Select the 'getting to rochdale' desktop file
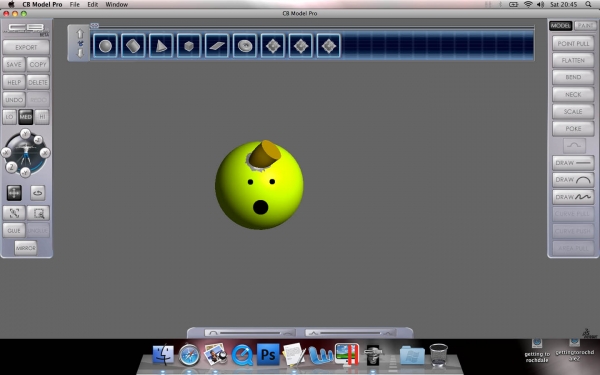Viewport: 600px width, 375px height. point(537,351)
